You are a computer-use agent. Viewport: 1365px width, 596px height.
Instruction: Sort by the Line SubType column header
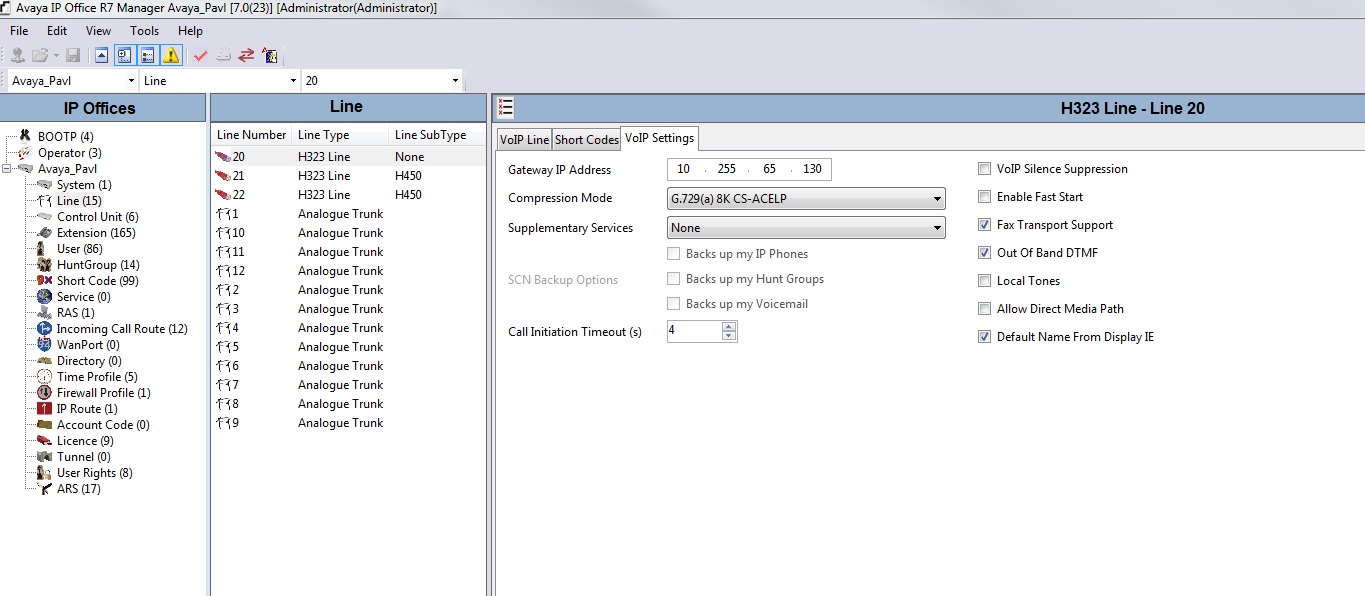(x=431, y=135)
